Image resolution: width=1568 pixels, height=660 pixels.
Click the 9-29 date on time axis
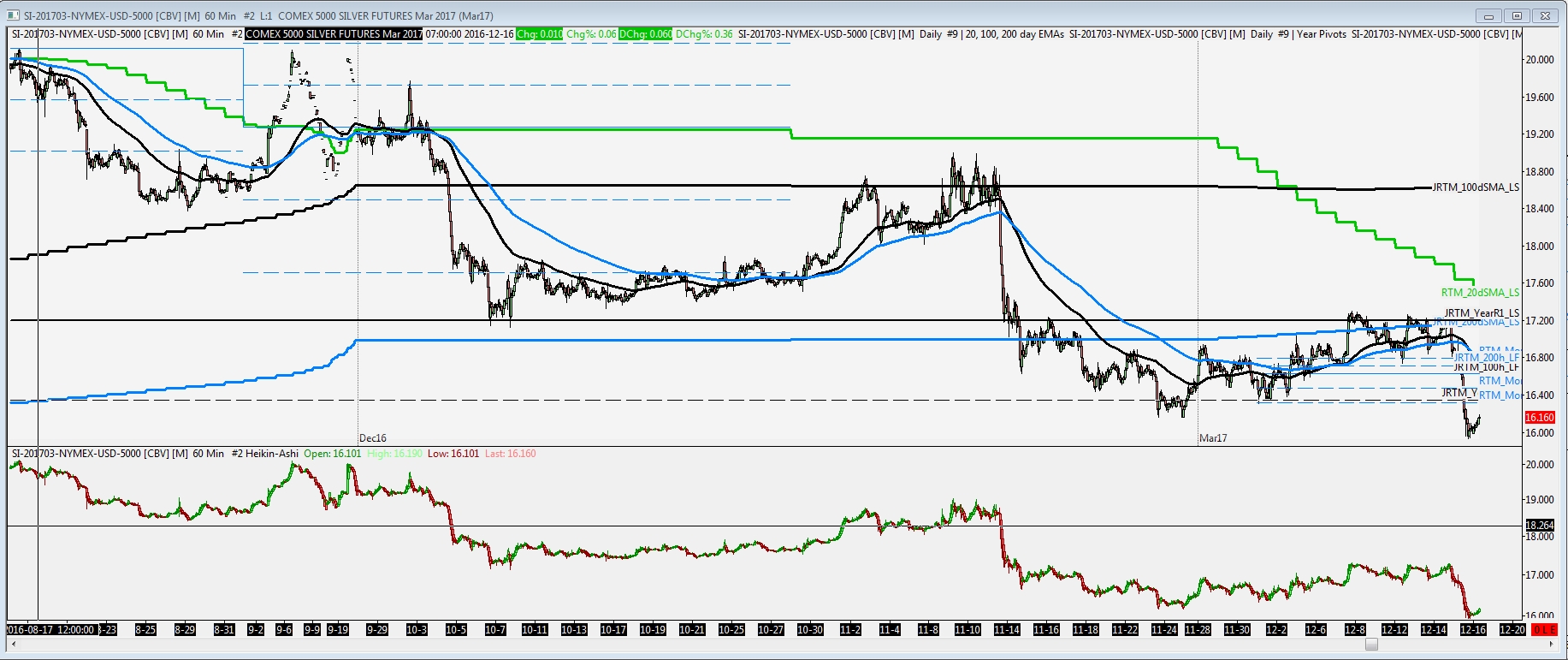pos(377,630)
